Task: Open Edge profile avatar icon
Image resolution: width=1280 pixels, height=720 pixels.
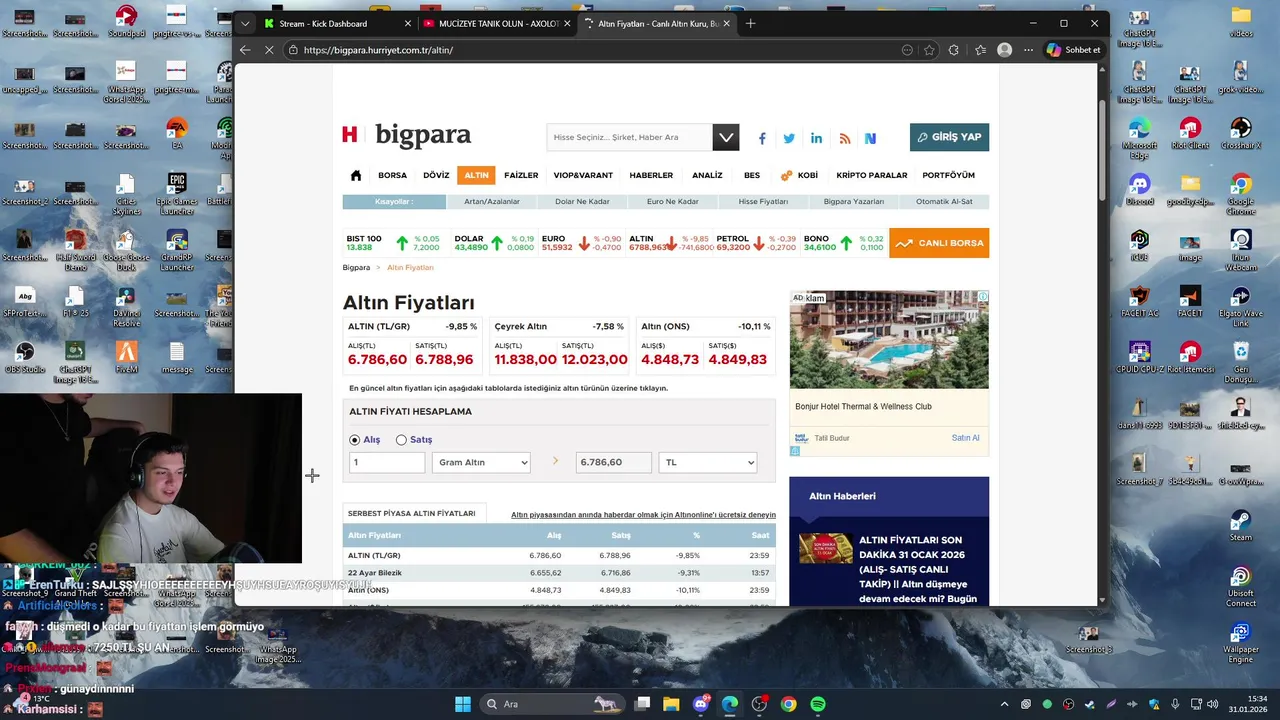Action: [1004, 50]
